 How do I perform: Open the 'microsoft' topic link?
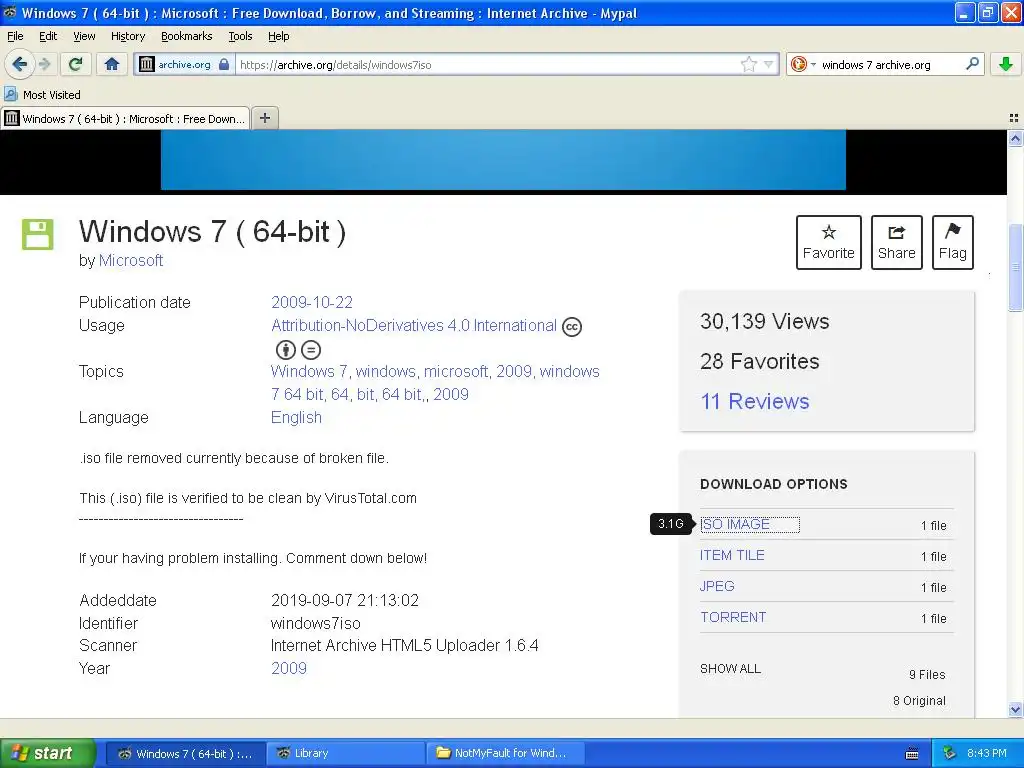click(x=455, y=372)
